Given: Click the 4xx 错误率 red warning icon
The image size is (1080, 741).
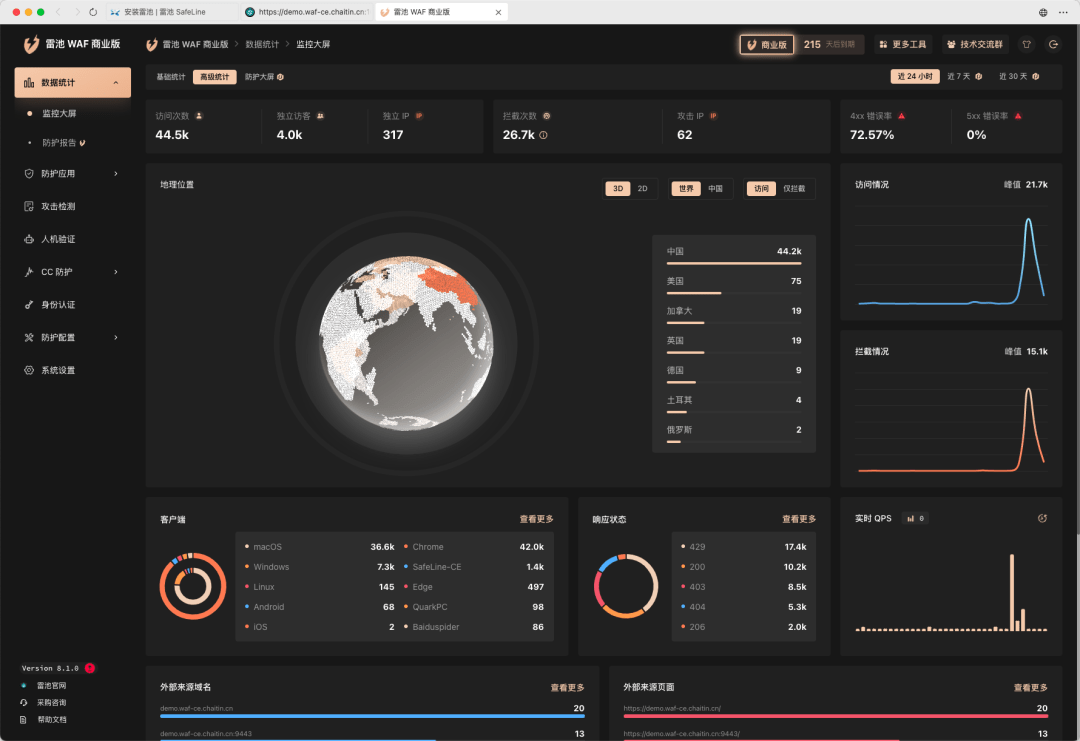Looking at the screenshot, I should [x=902, y=116].
